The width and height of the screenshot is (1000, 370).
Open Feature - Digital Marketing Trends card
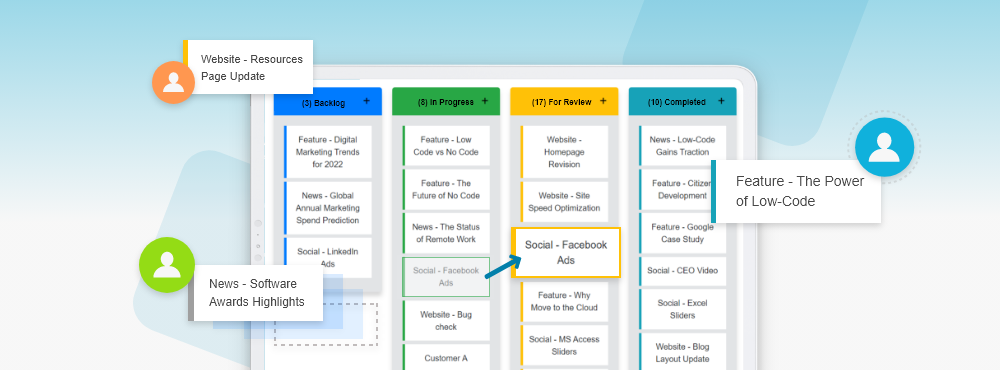pyautogui.click(x=328, y=152)
